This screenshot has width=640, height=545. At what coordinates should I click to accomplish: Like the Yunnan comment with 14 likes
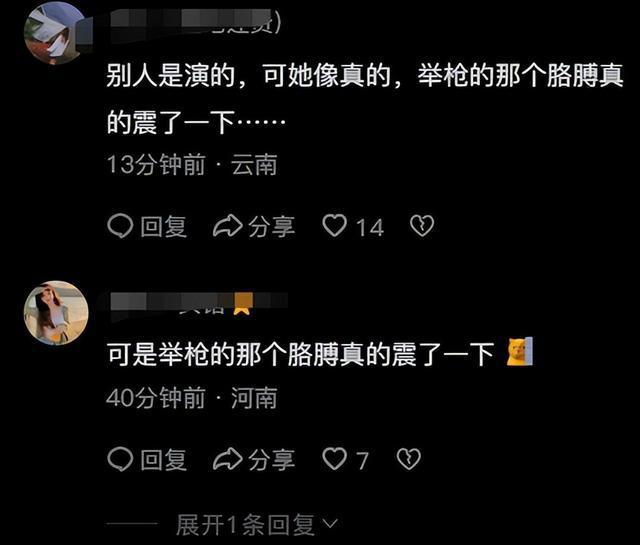pos(334,226)
